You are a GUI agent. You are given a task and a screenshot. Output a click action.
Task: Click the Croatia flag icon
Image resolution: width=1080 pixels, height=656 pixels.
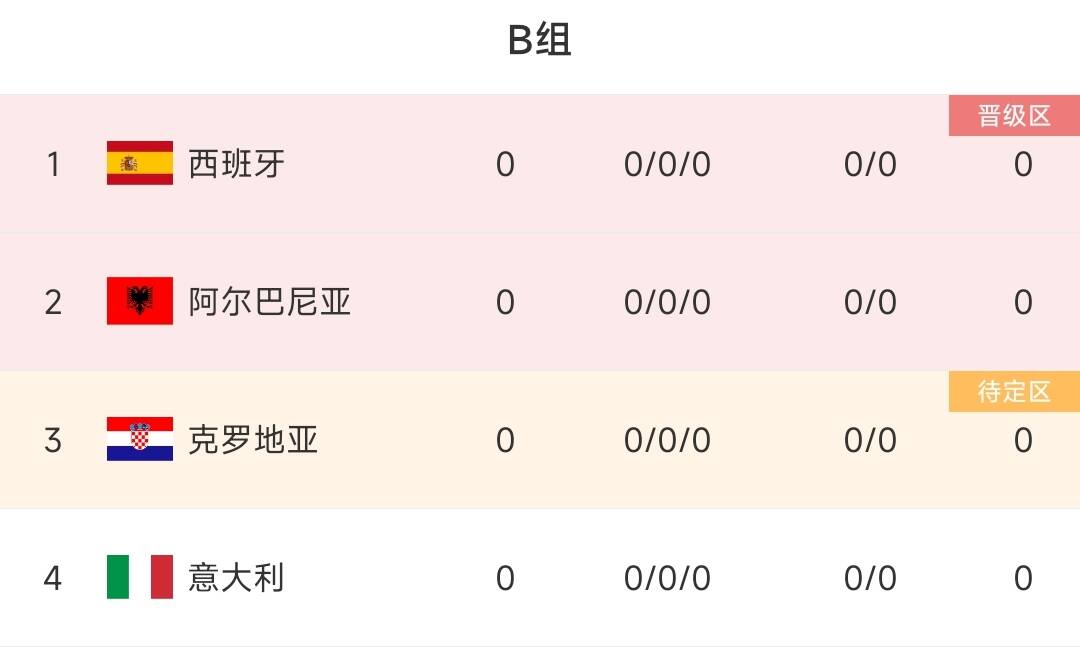click(140, 439)
